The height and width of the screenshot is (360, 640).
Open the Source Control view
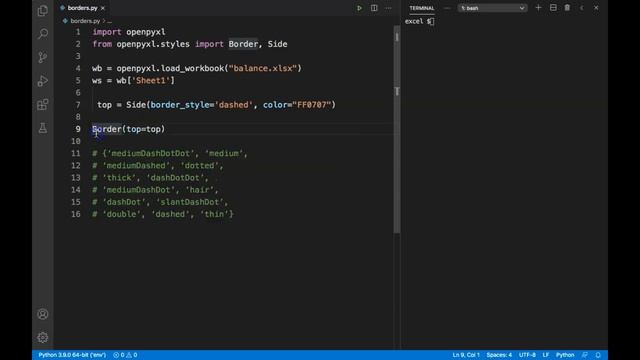point(42,57)
